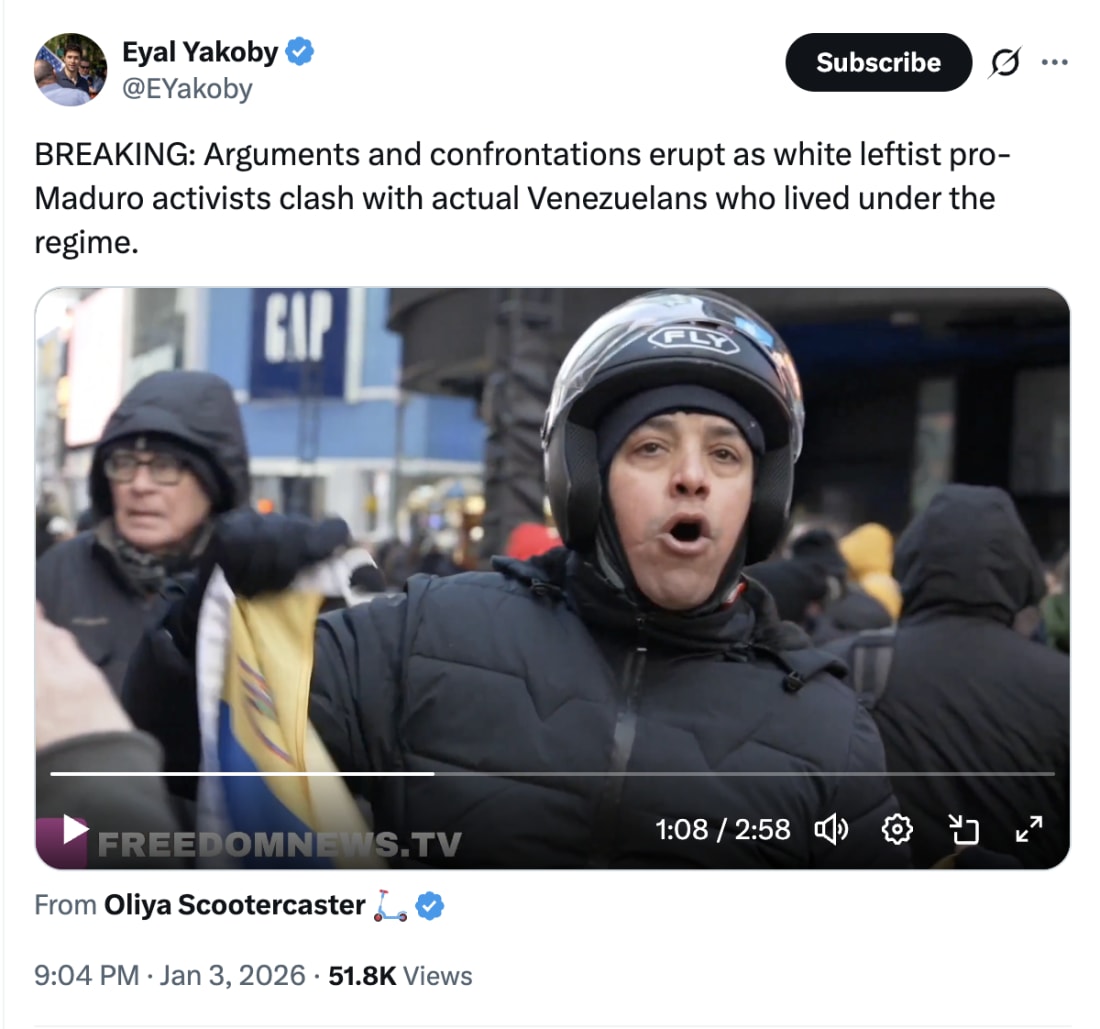This screenshot has height=1029, width=1100.
Task: Click the Subscribe button
Action: (x=878, y=62)
